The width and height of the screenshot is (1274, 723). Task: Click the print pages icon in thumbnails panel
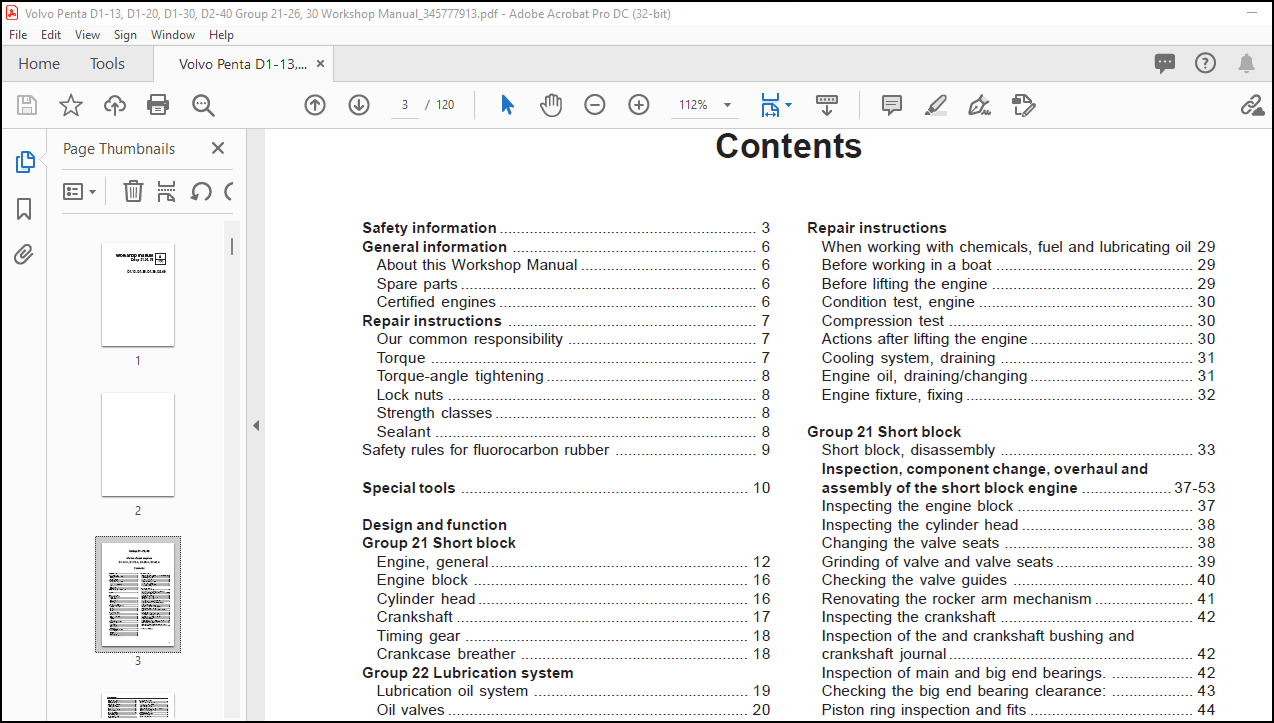166,191
